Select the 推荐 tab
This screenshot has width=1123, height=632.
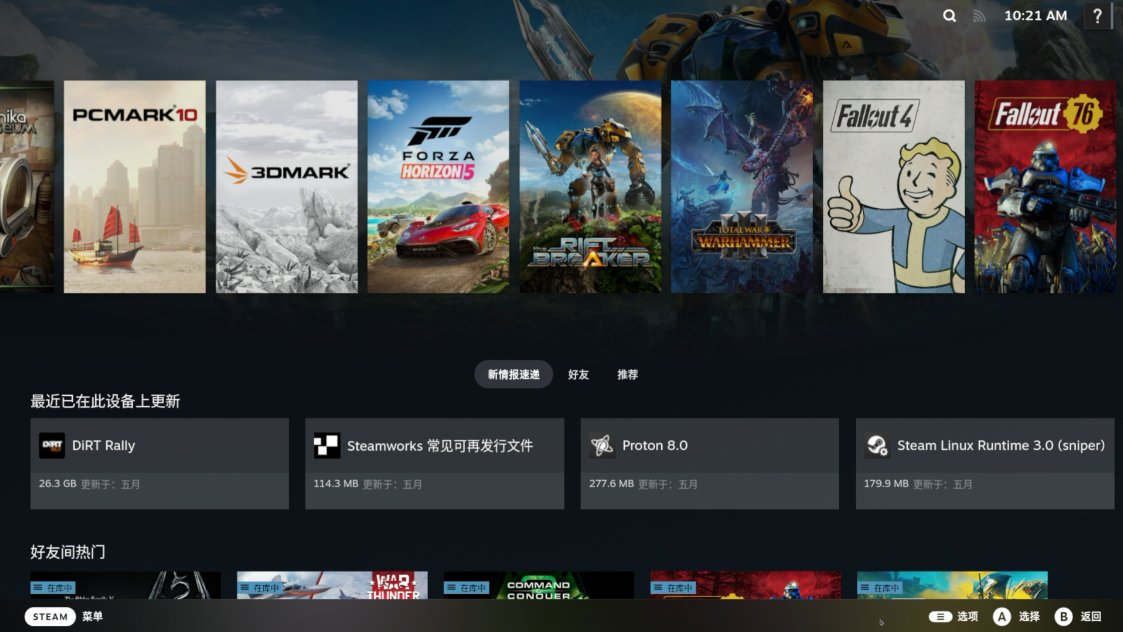pos(627,375)
